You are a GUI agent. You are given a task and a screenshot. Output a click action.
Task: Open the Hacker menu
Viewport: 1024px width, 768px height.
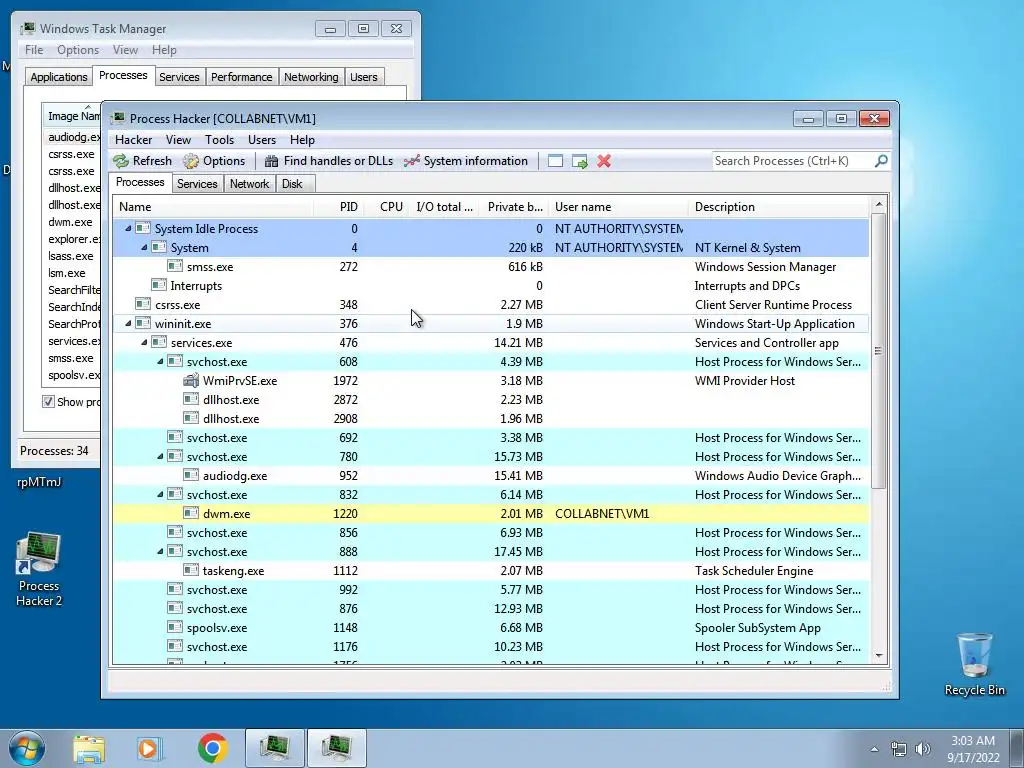tap(133, 140)
